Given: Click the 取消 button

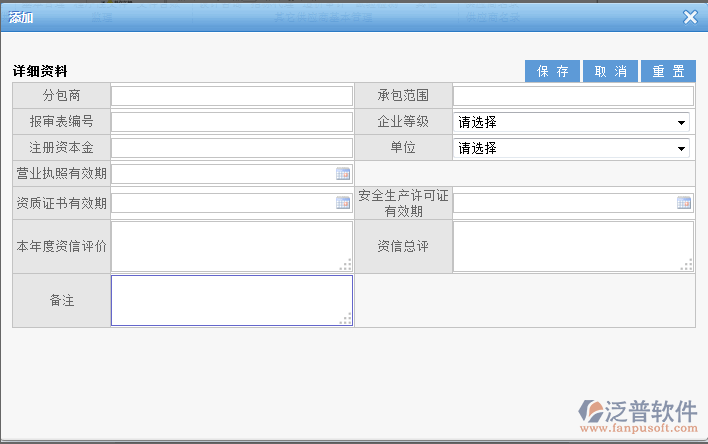Looking at the screenshot, I should [x=610, y=71].
